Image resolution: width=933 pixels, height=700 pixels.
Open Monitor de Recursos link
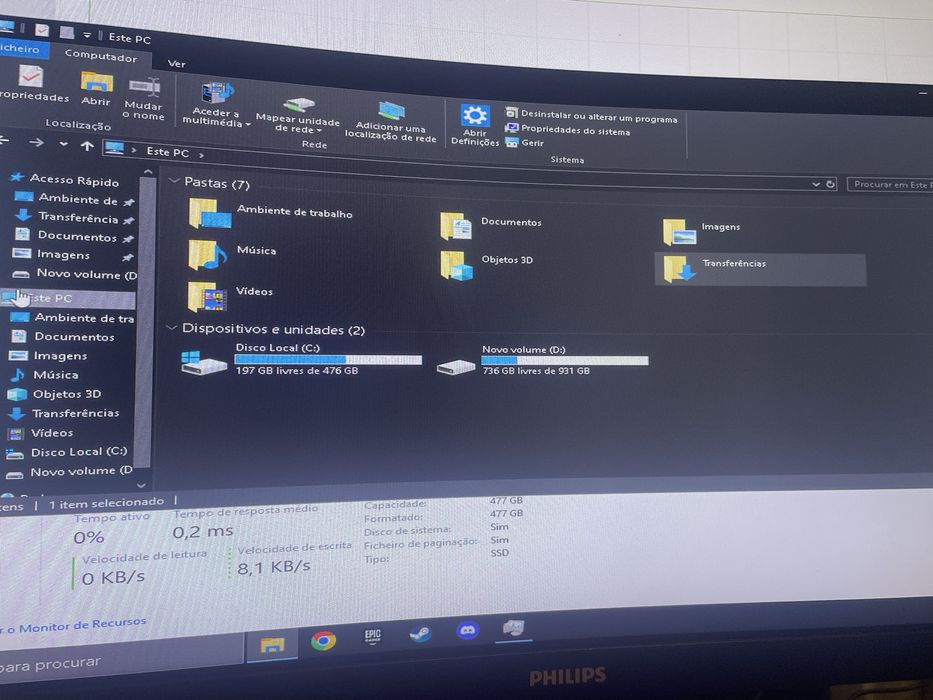click(73, 626)
